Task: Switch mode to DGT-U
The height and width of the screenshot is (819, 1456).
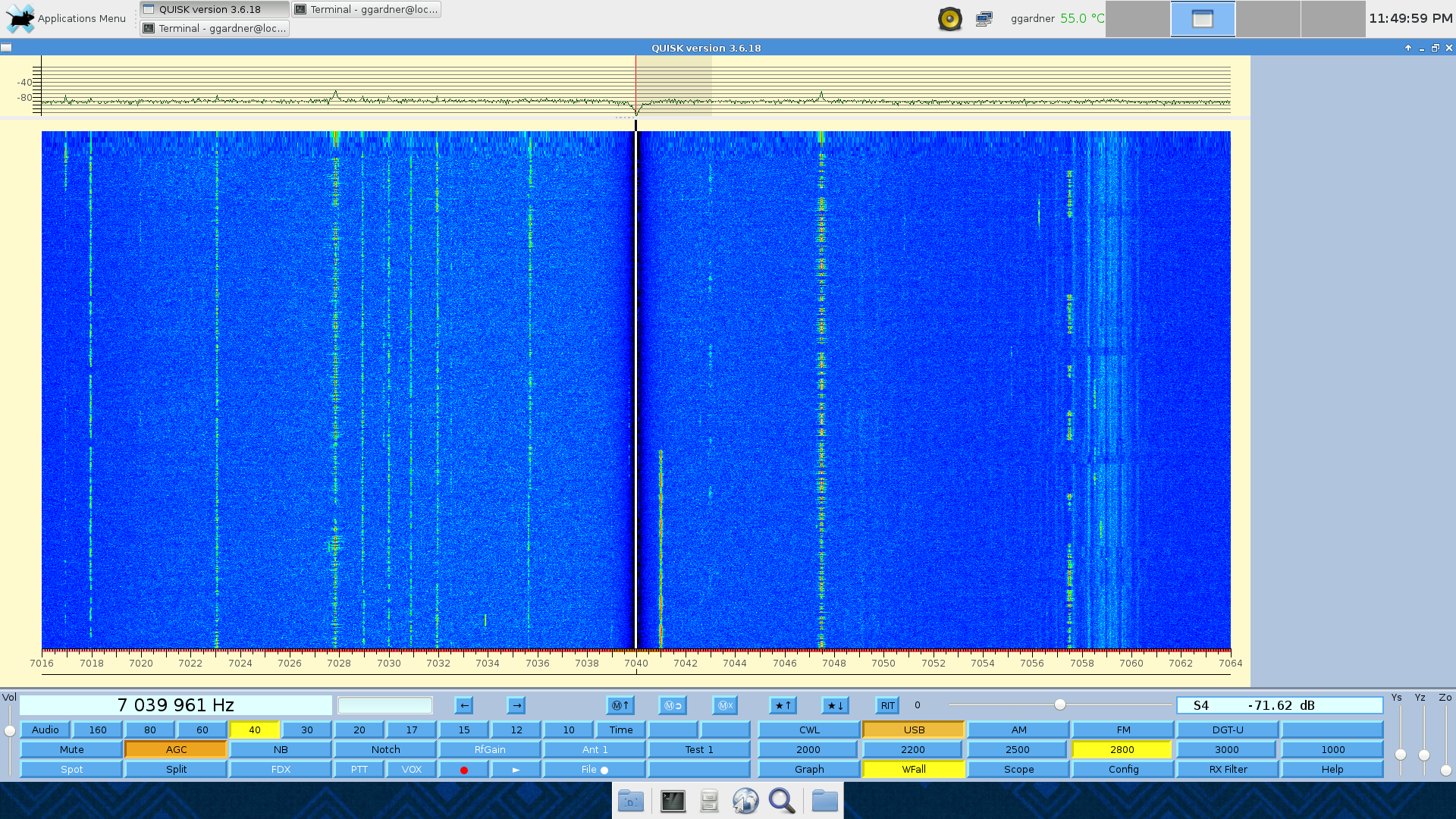Action: click(1228, 730)
